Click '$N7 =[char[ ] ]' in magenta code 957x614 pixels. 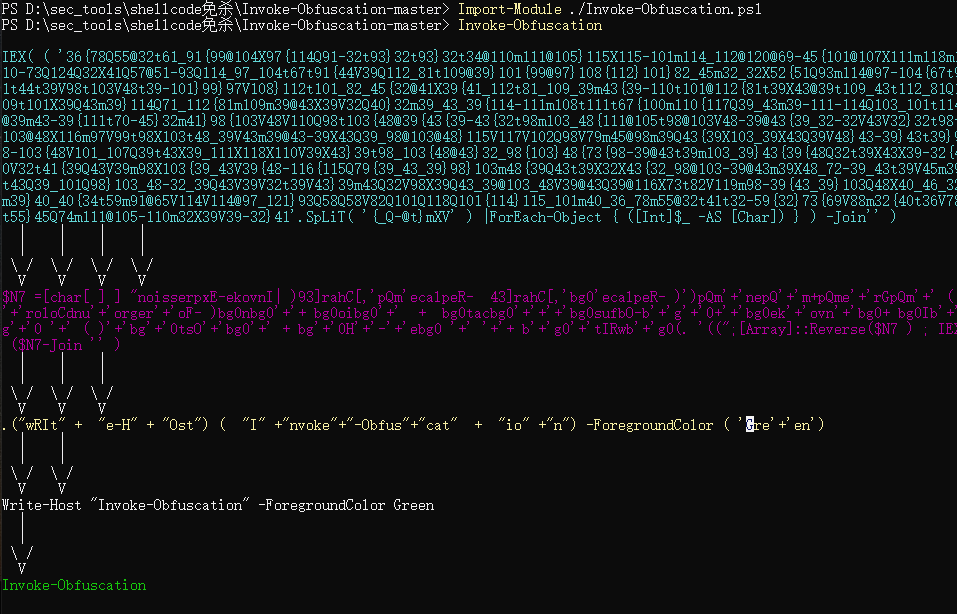point(62,297)
